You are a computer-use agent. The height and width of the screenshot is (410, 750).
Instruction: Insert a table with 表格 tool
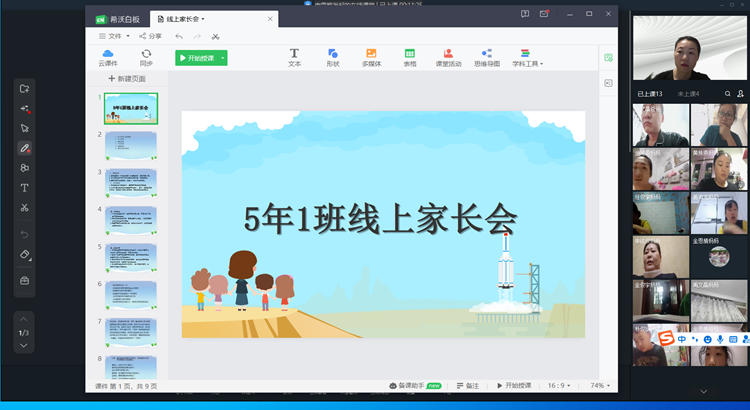[410, 57]
